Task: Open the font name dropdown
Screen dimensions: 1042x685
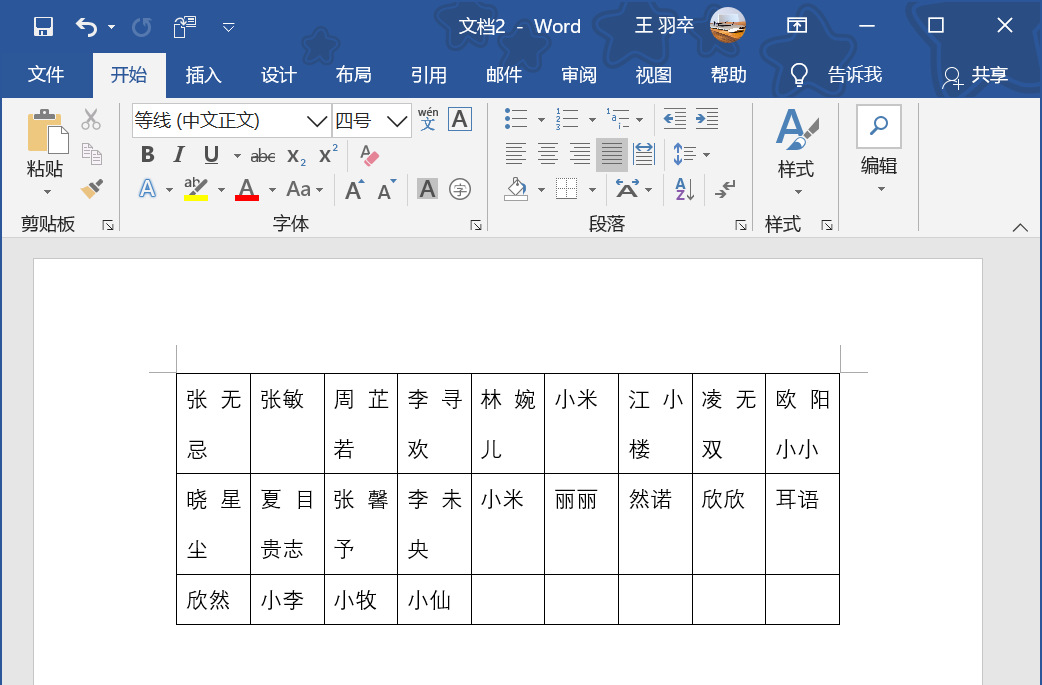Action: pyautogui.click(x=317, y=119)
